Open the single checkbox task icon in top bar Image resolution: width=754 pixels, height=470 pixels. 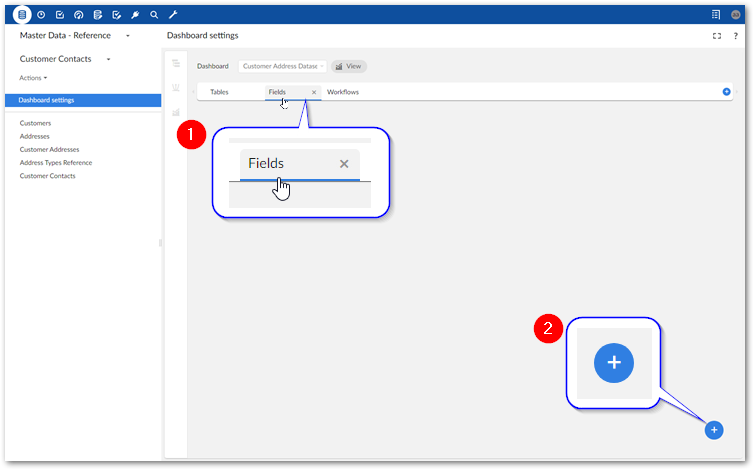coord(60,15)
